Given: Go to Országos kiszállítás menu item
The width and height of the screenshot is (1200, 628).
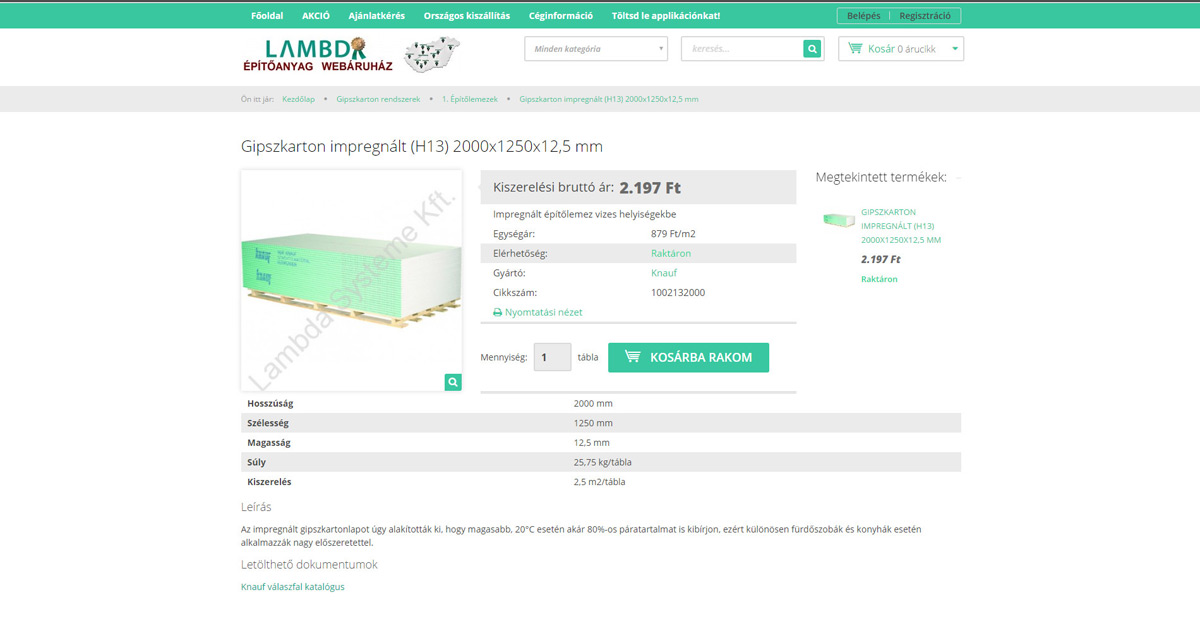Looking at the screenshot, I should [x=467, y=16].
